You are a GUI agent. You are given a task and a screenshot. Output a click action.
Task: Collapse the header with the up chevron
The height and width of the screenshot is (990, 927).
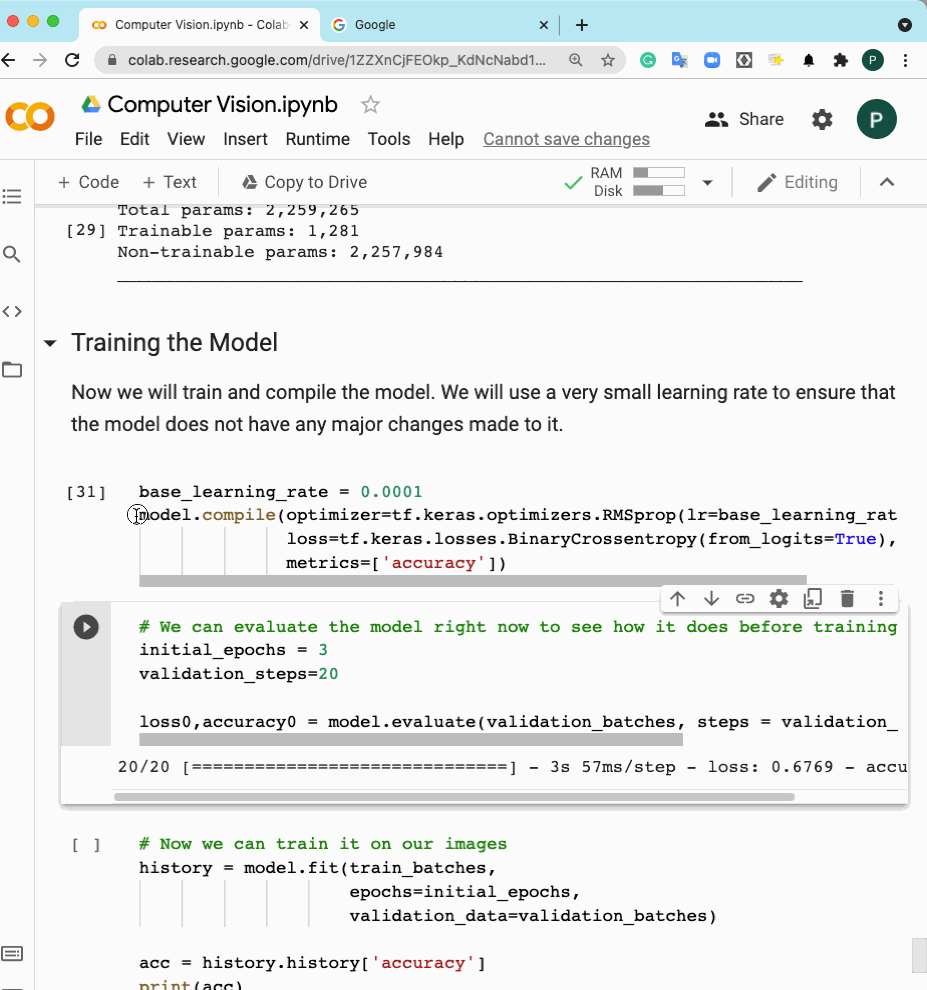[887, 182]
